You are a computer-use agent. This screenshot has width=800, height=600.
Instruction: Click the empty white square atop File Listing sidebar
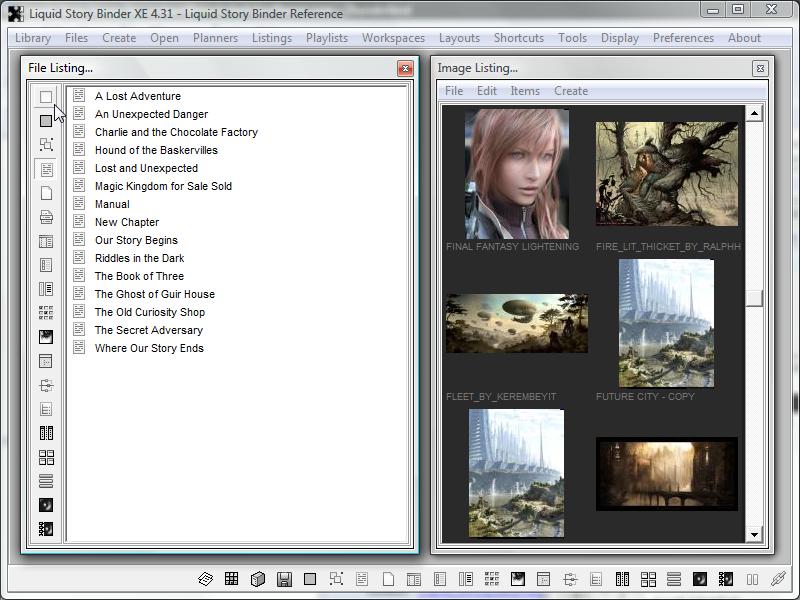tap(46, 97)
